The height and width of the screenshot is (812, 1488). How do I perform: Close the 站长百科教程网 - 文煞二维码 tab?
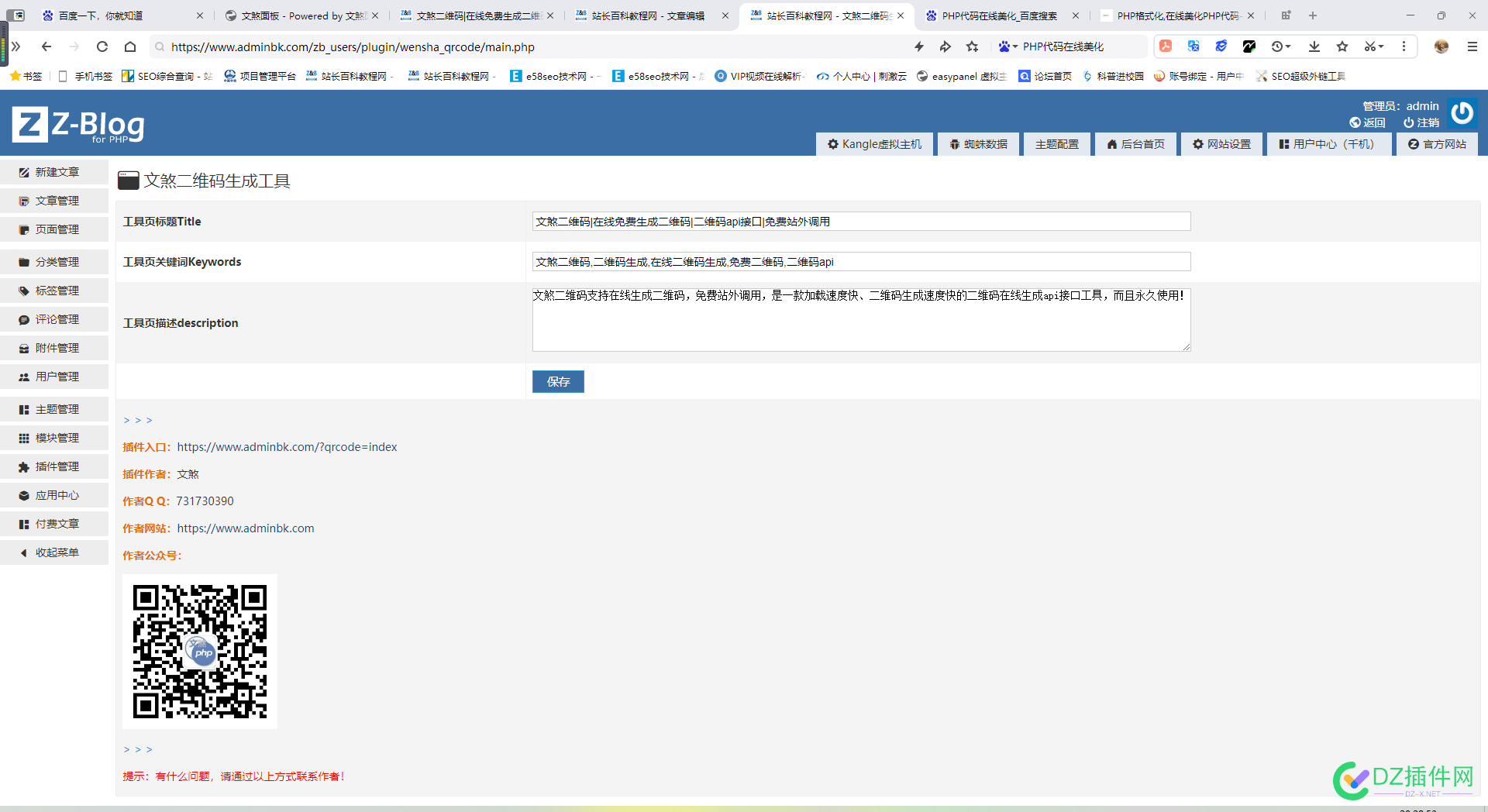click(x=901, y=15)
